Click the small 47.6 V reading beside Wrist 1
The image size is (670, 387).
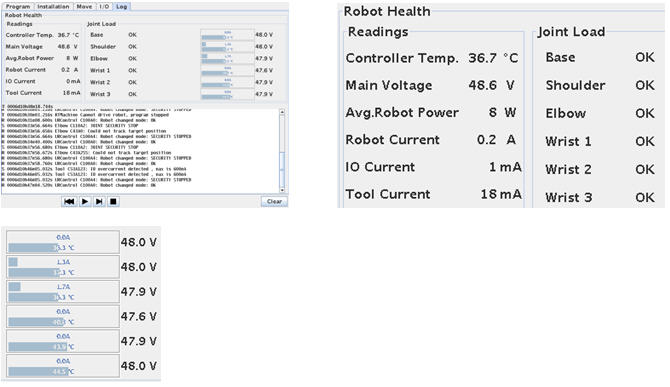[x=264, y=70]
